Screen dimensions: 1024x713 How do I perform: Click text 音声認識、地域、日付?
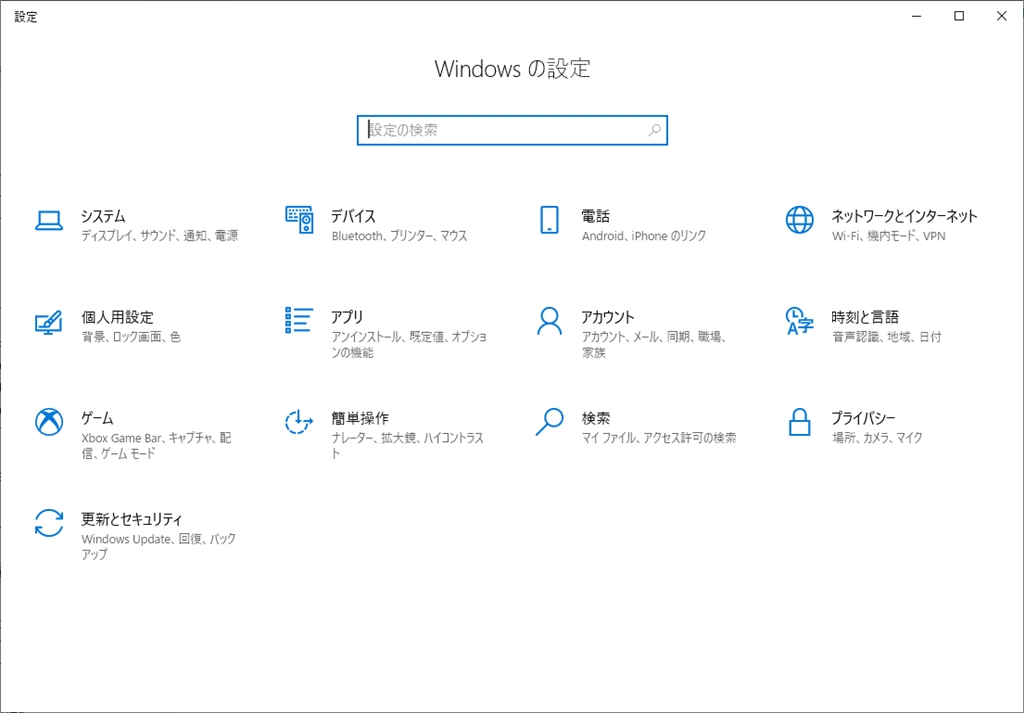pyautogui.click(x=887, y=337)
